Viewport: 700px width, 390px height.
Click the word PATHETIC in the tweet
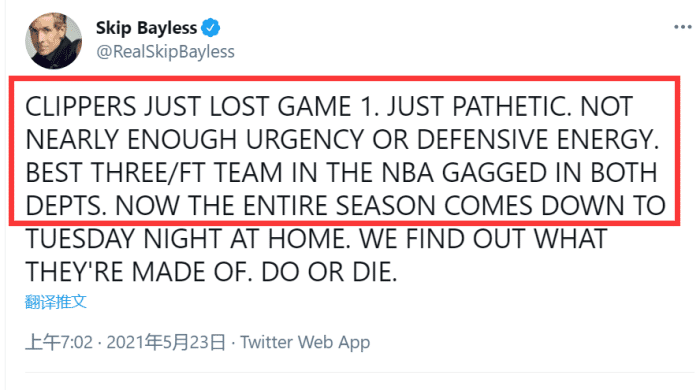click(x=511, y=107)
